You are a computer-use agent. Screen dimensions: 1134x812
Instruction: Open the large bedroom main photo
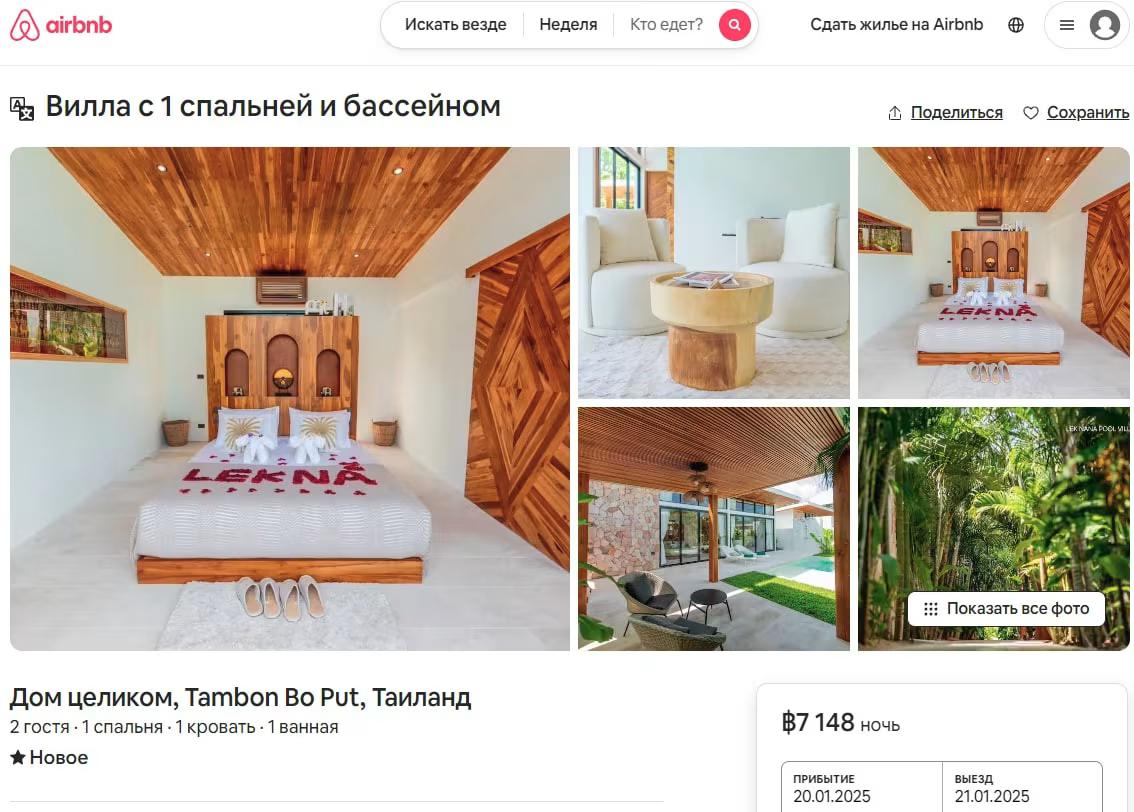pos(290,399)
